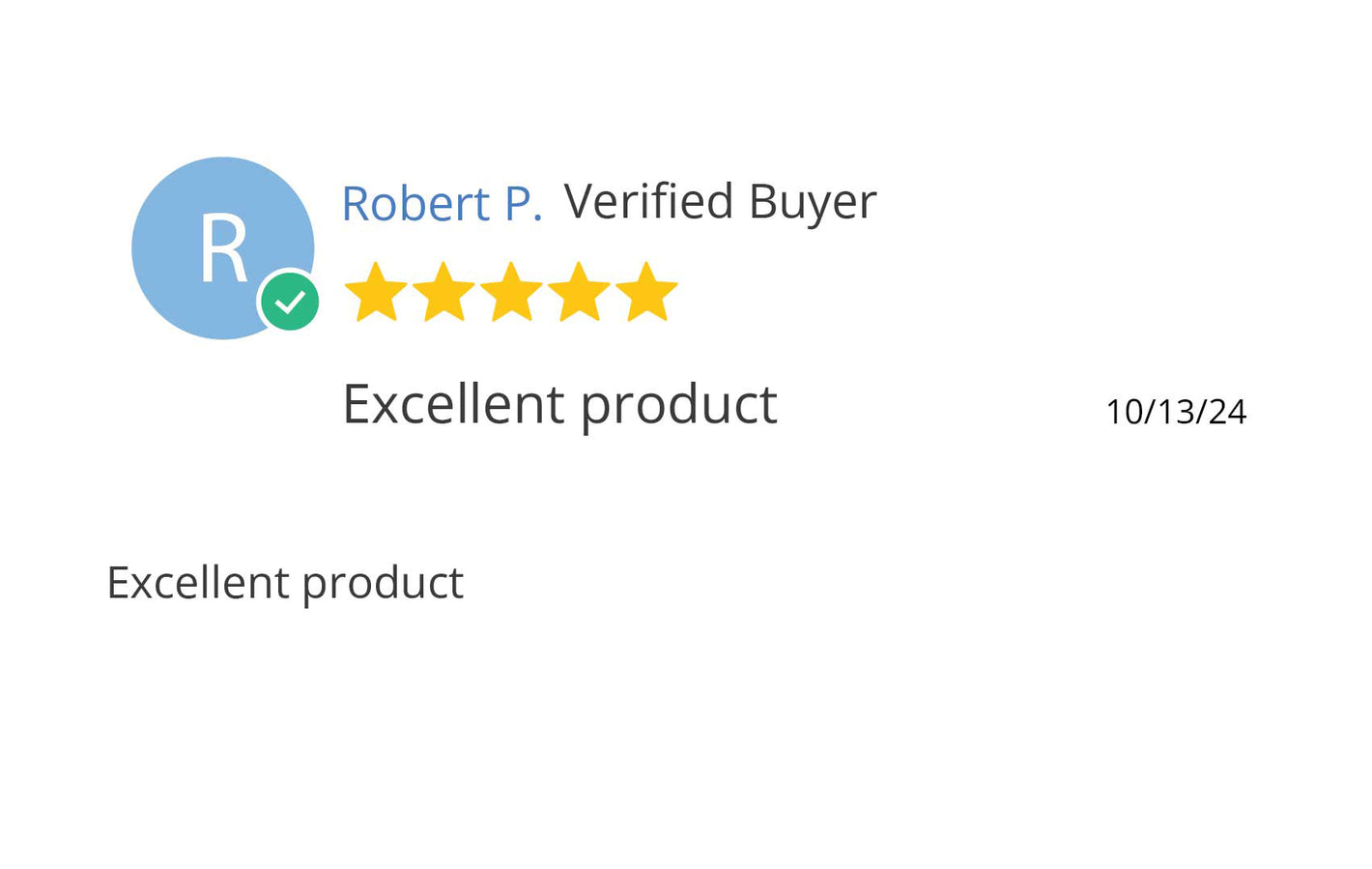Click the Verified Buyer label
This screenshot has height=869, width=1372.
pos(720,203)
